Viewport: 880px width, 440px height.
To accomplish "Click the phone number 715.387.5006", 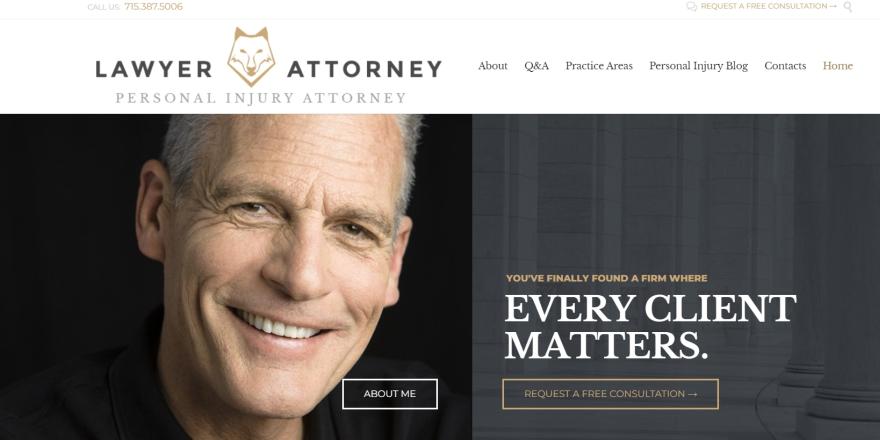I will [153, 7].
